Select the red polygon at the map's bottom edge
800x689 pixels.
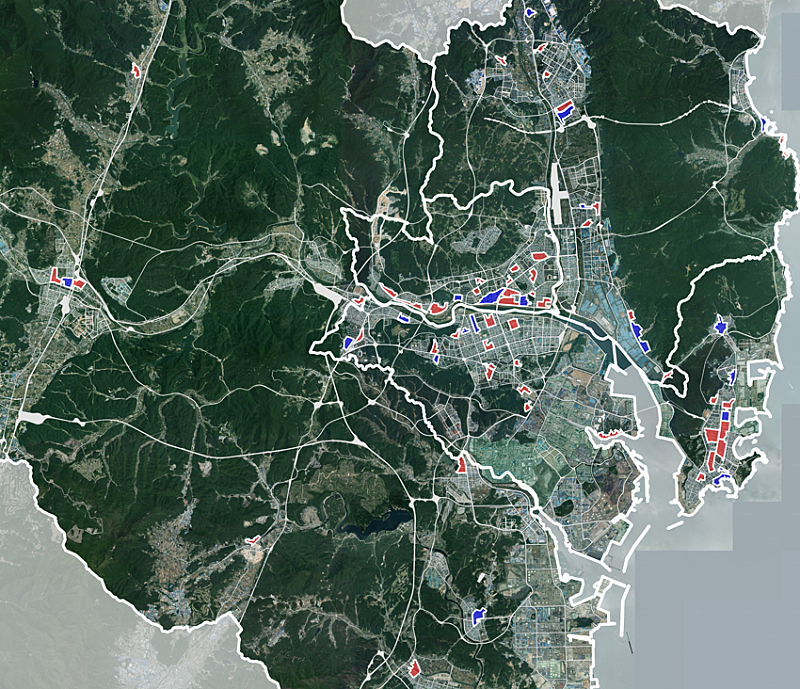pyautogui.click(x=414, y=669)
